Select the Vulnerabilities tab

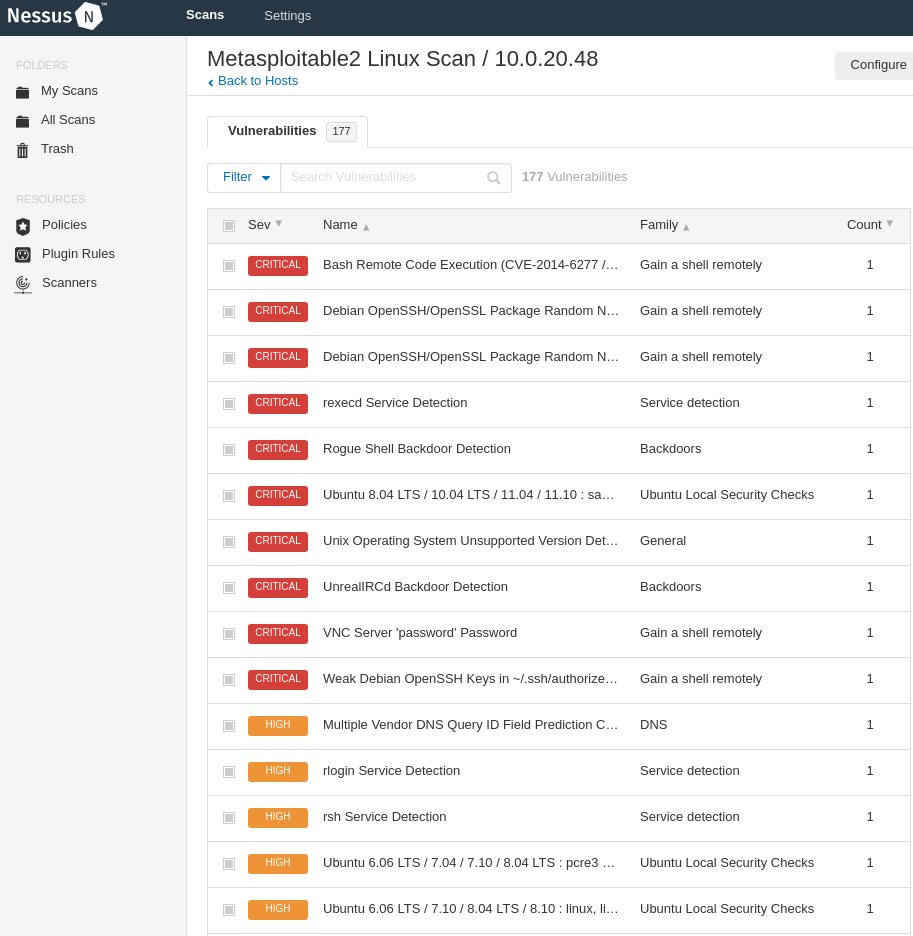point(287,131)
